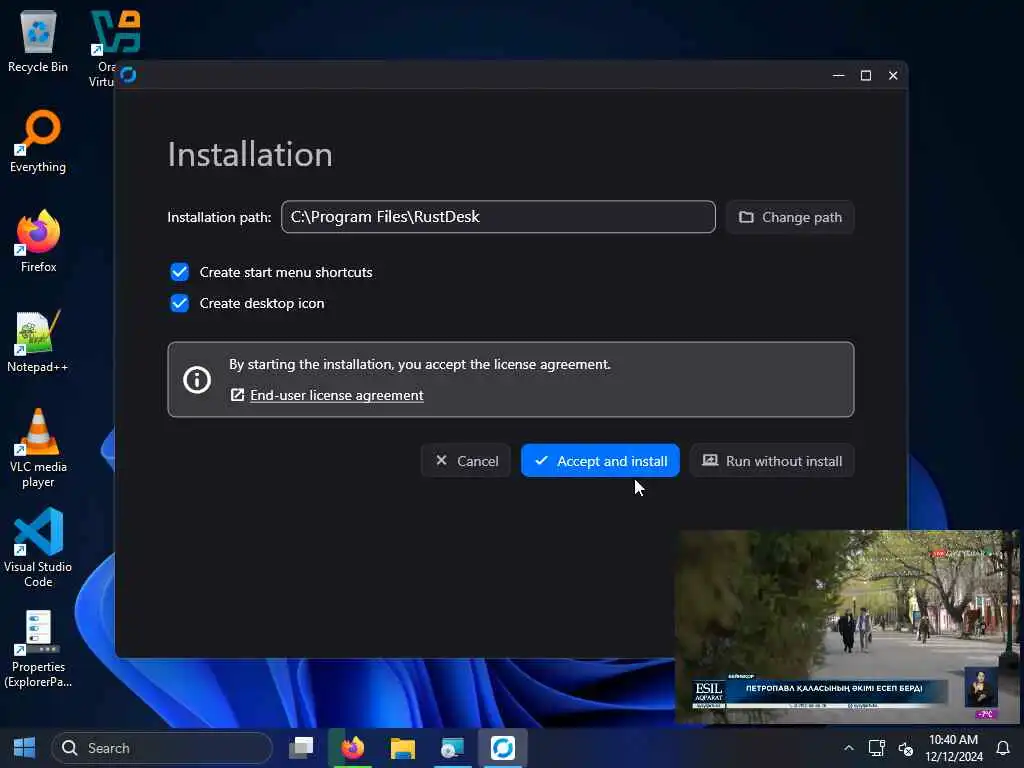Click the installer disc taskbar icon

click(452, 748)
